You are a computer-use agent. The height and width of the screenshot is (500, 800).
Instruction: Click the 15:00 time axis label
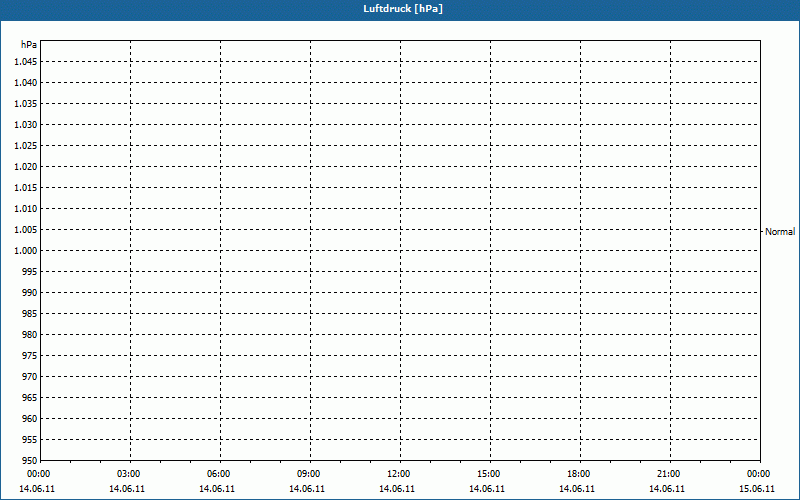489,474
